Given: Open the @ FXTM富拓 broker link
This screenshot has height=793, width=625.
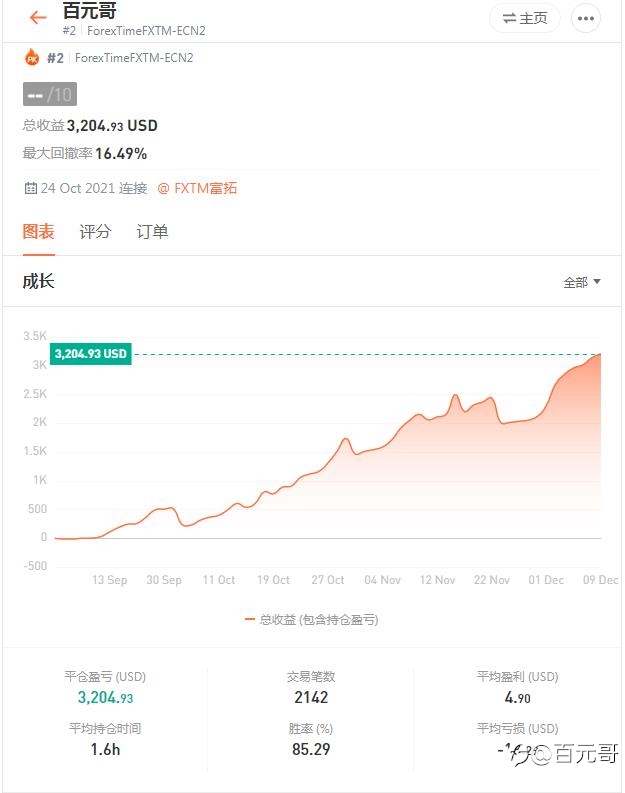Looking at the screenshot, I should click(x=197, y=189).
